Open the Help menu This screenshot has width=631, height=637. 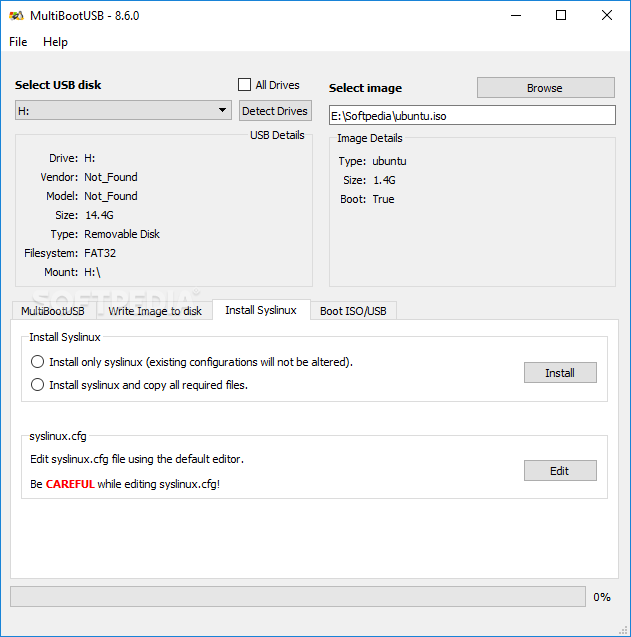pos(55,42)
